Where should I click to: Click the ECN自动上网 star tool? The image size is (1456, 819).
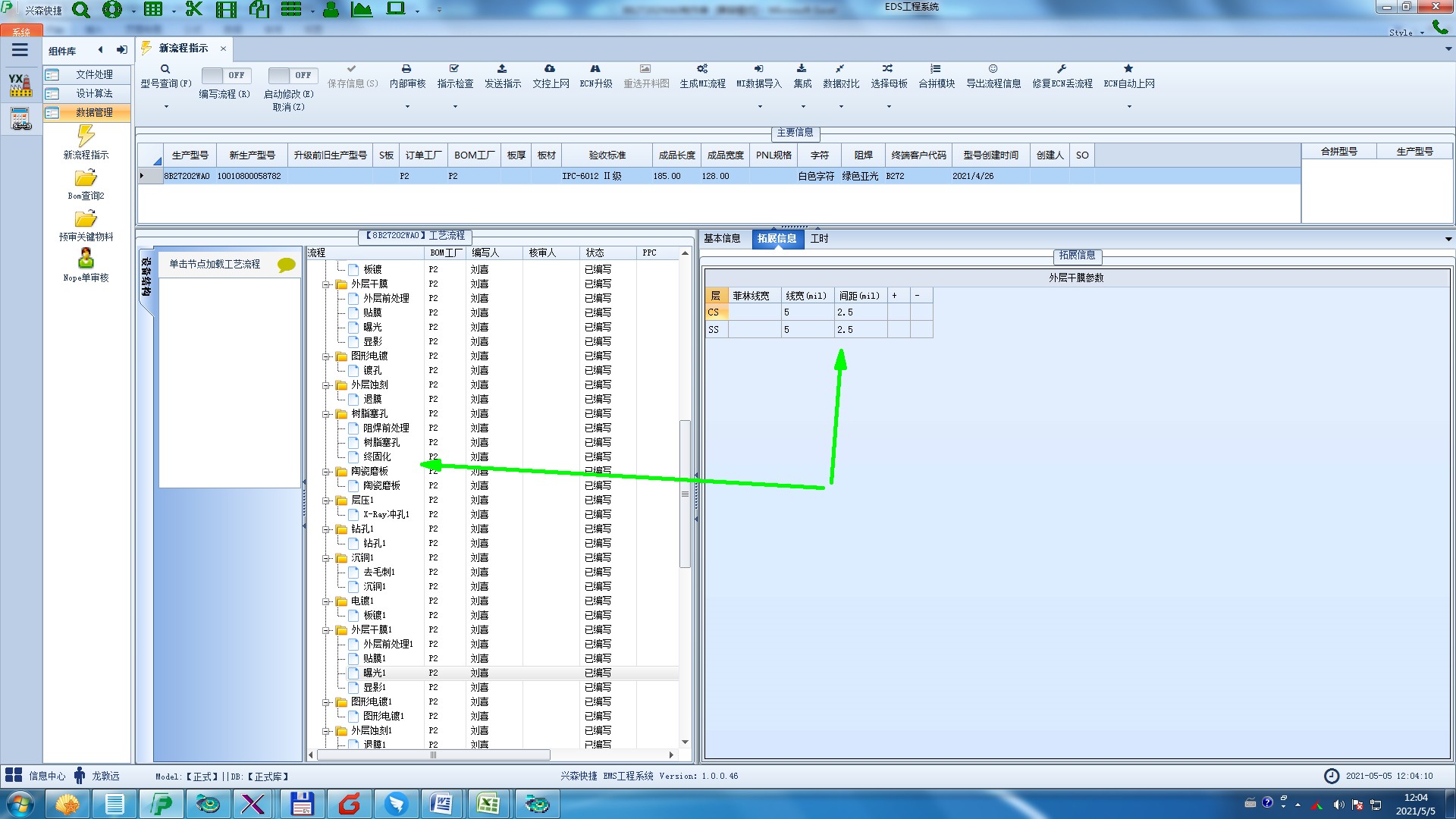click(1128, 76)
